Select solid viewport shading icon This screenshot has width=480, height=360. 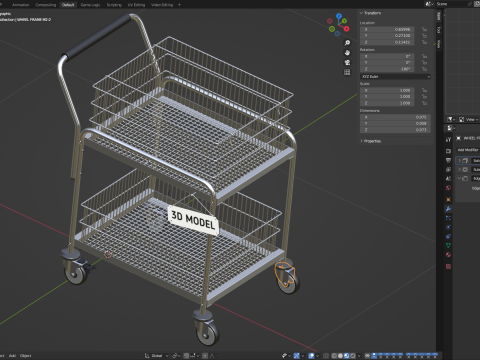340,356
